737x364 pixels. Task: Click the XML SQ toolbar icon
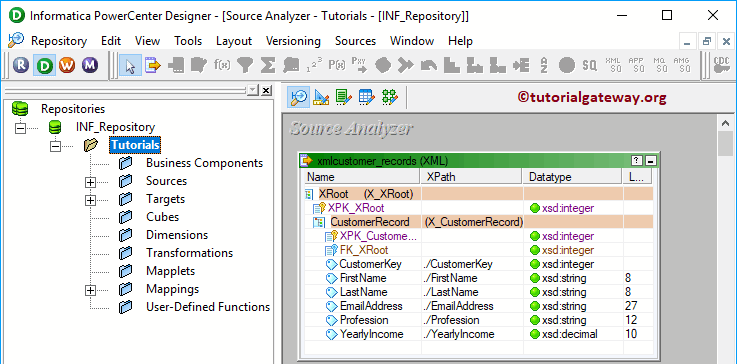(x=613, y=65)
